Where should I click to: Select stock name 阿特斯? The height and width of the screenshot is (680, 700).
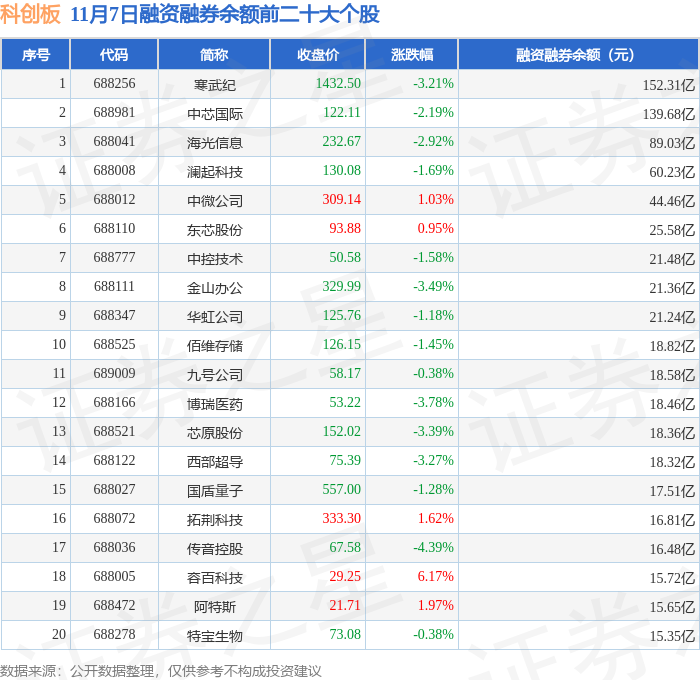click(x=214, y=607)
